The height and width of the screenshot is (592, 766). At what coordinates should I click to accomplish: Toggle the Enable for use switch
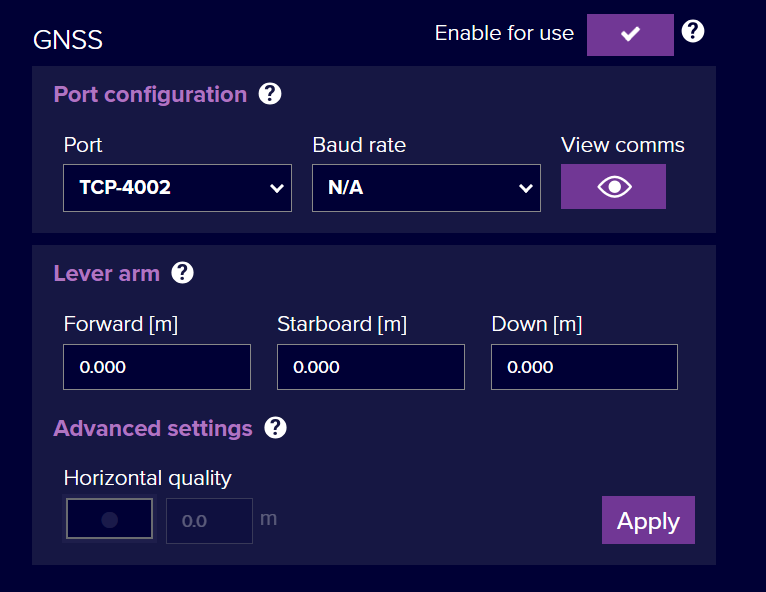[x=629, y=35]
